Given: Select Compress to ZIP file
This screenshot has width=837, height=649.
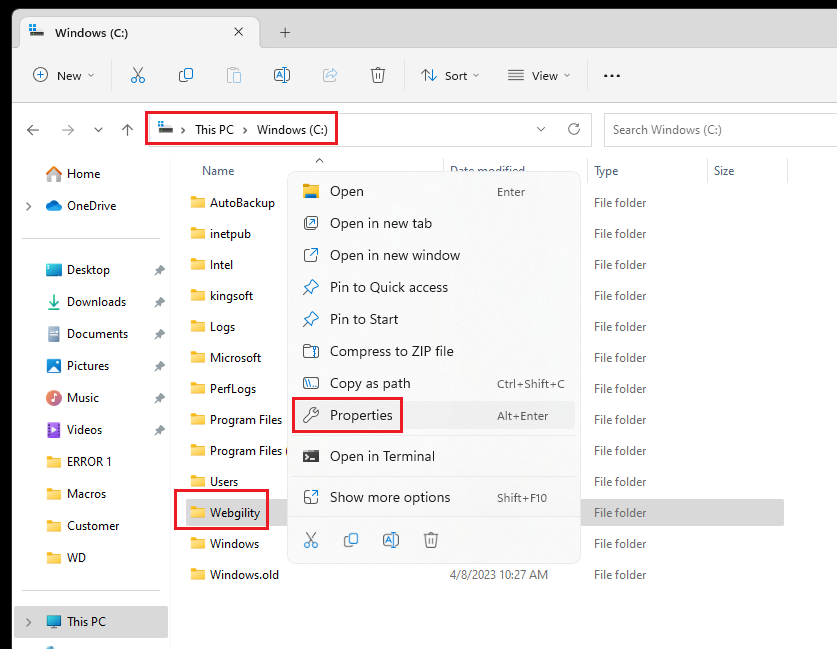Looking at the screenshot, I should tap(433, 351).
